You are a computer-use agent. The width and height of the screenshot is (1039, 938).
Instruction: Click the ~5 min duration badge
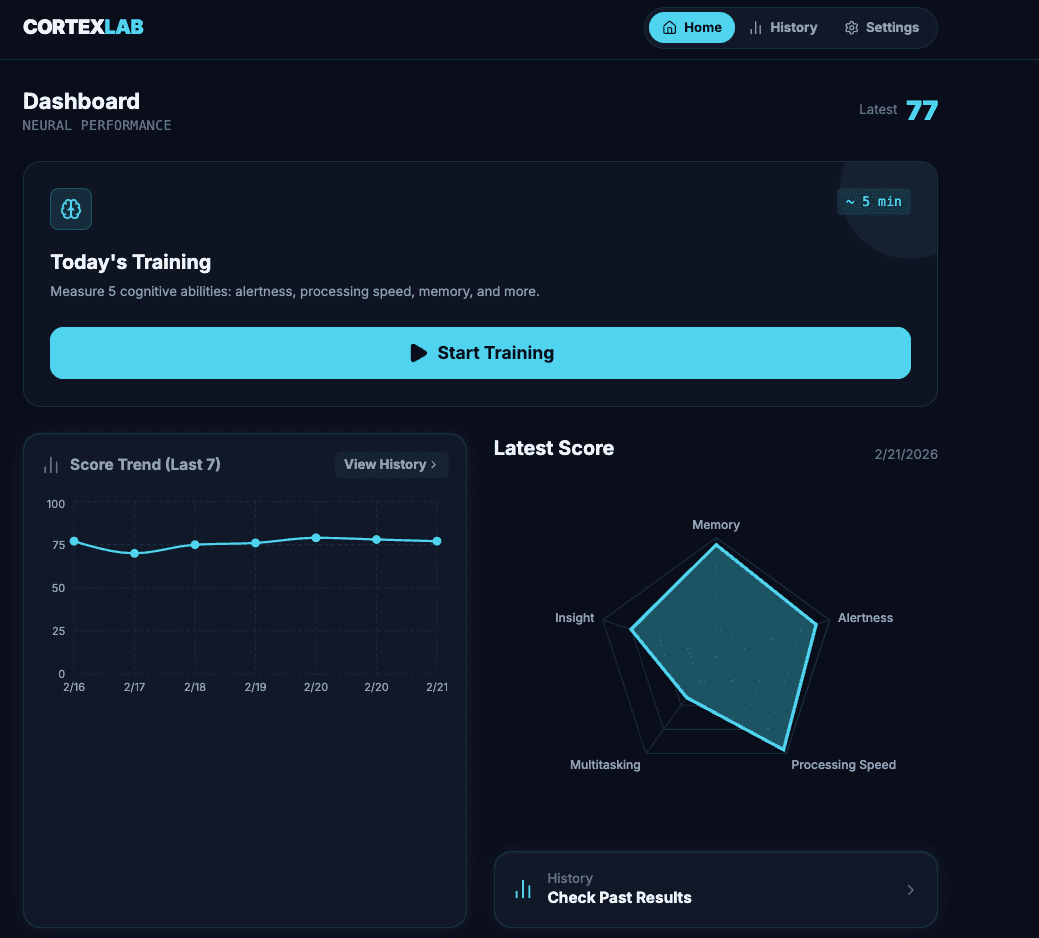coord(873,201)
